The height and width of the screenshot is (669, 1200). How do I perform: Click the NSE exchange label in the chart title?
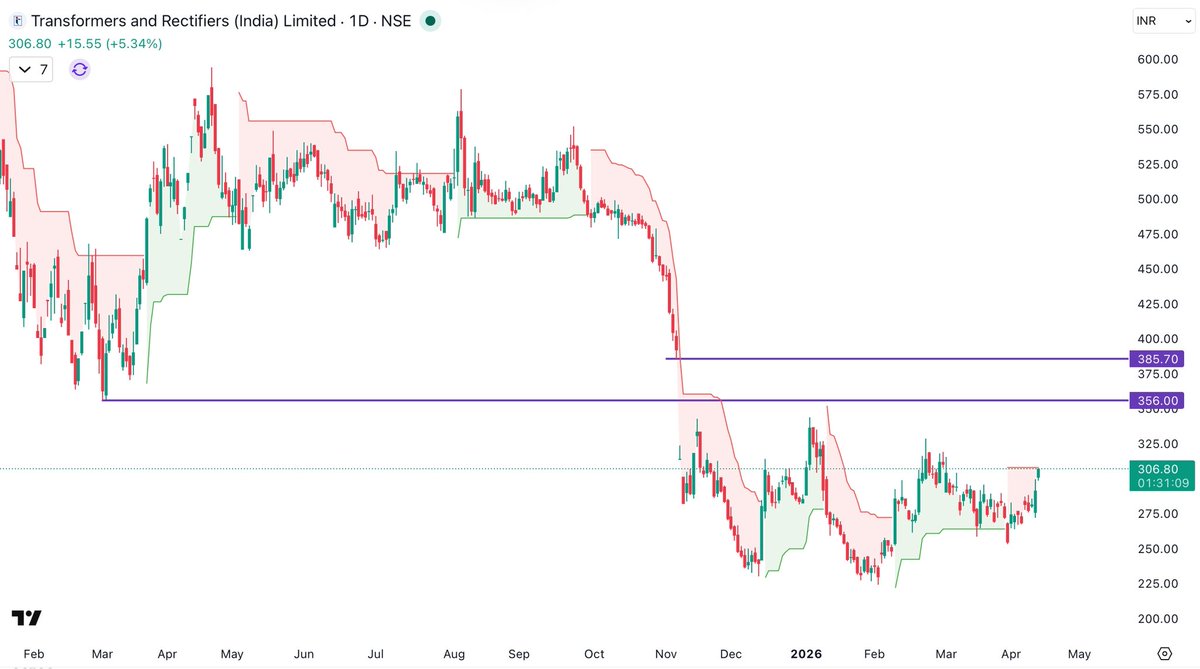pos(395,21)
